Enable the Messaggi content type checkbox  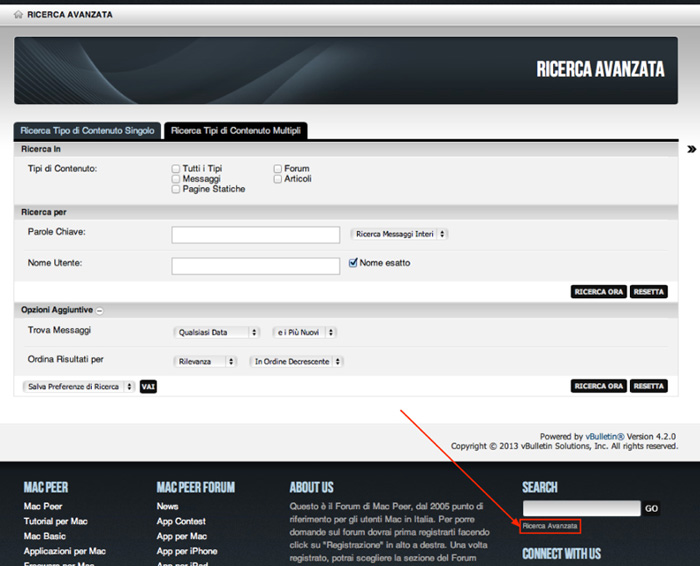coord(176,179)
